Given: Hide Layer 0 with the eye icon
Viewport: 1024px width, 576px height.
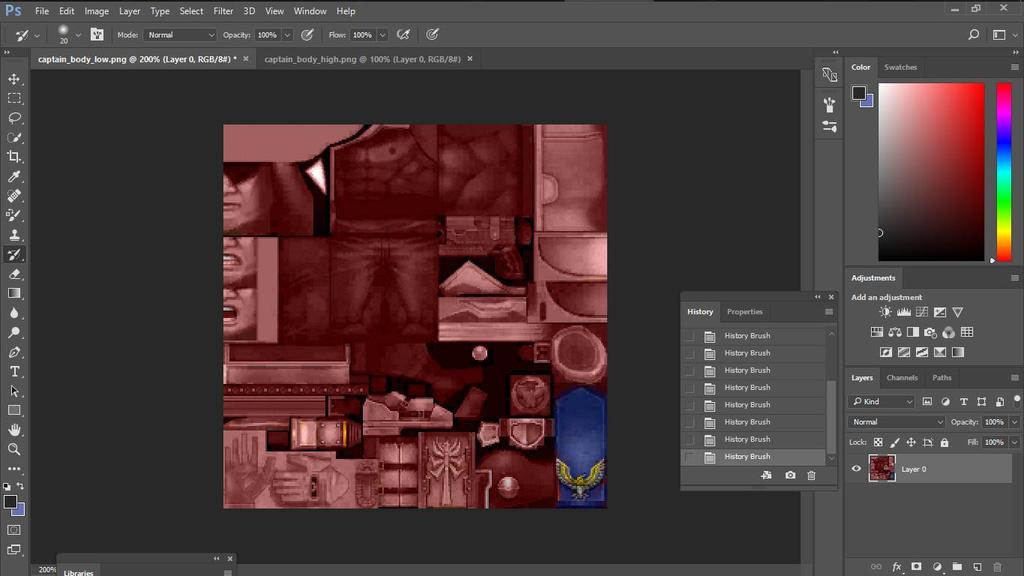Looking at the screenshot, I should coord(856,469).
